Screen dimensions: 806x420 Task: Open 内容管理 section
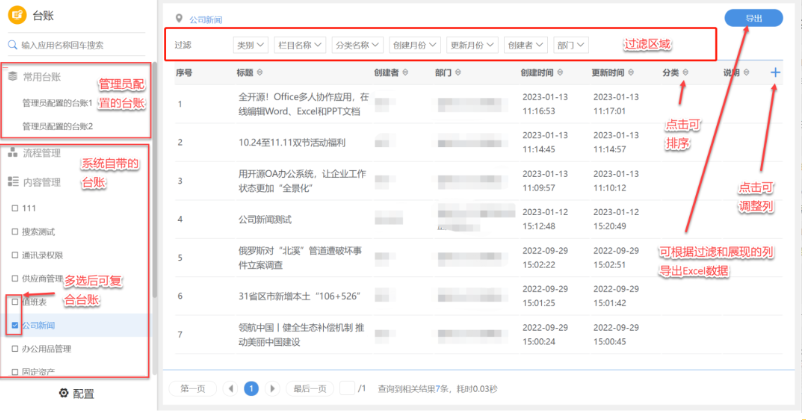(41, 182)
